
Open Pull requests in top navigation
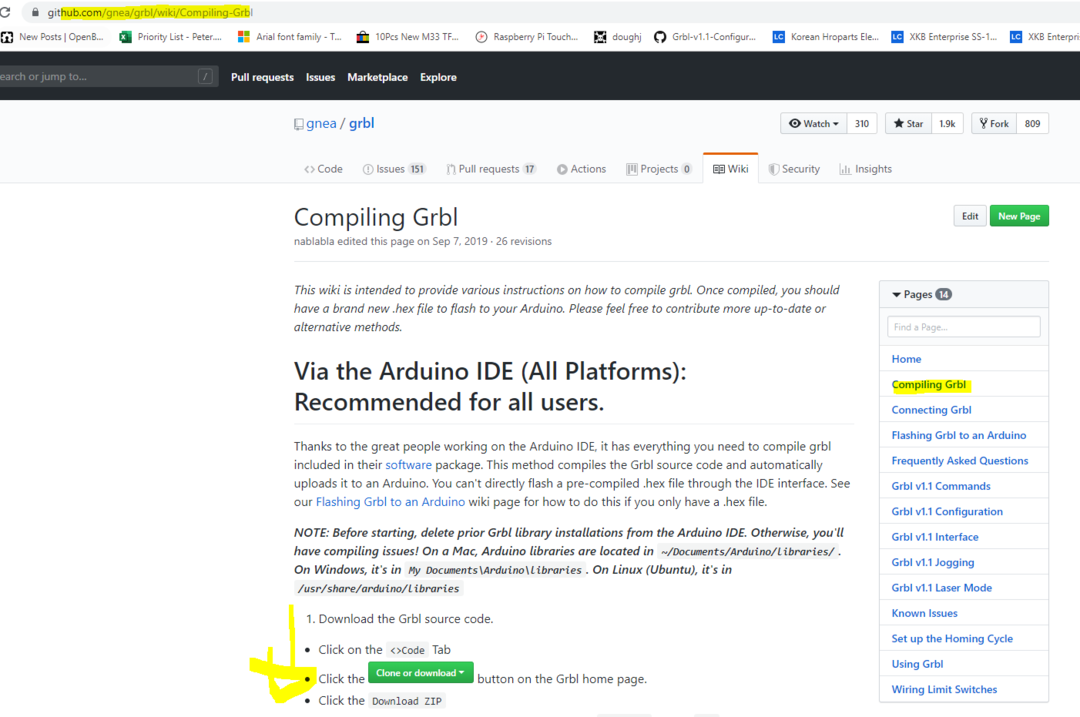point(262,77)
